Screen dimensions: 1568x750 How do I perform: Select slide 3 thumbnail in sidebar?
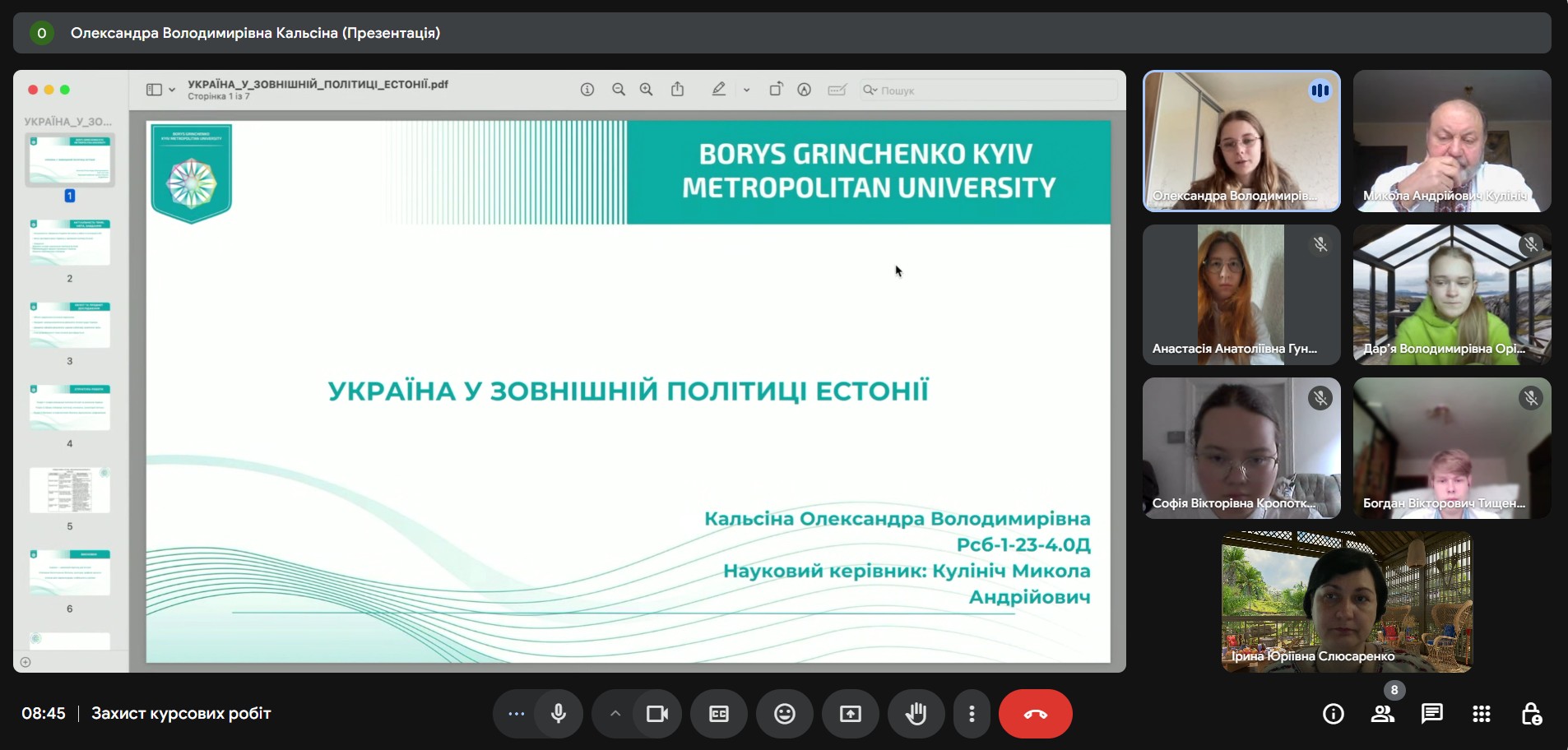click(x=70, y=325)
